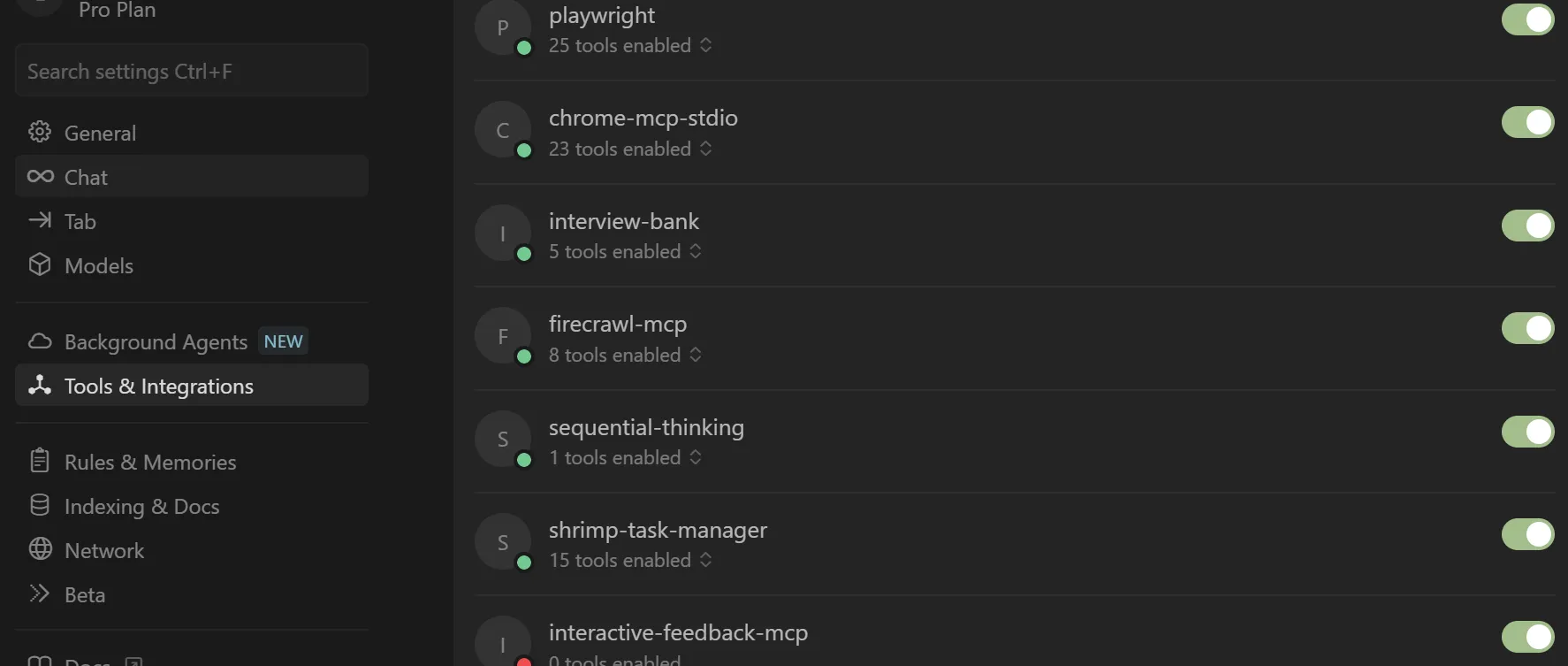
Task: Click the Rules & Memories clipboard icon
Action: pyautogui.click(x=40, y=461)
